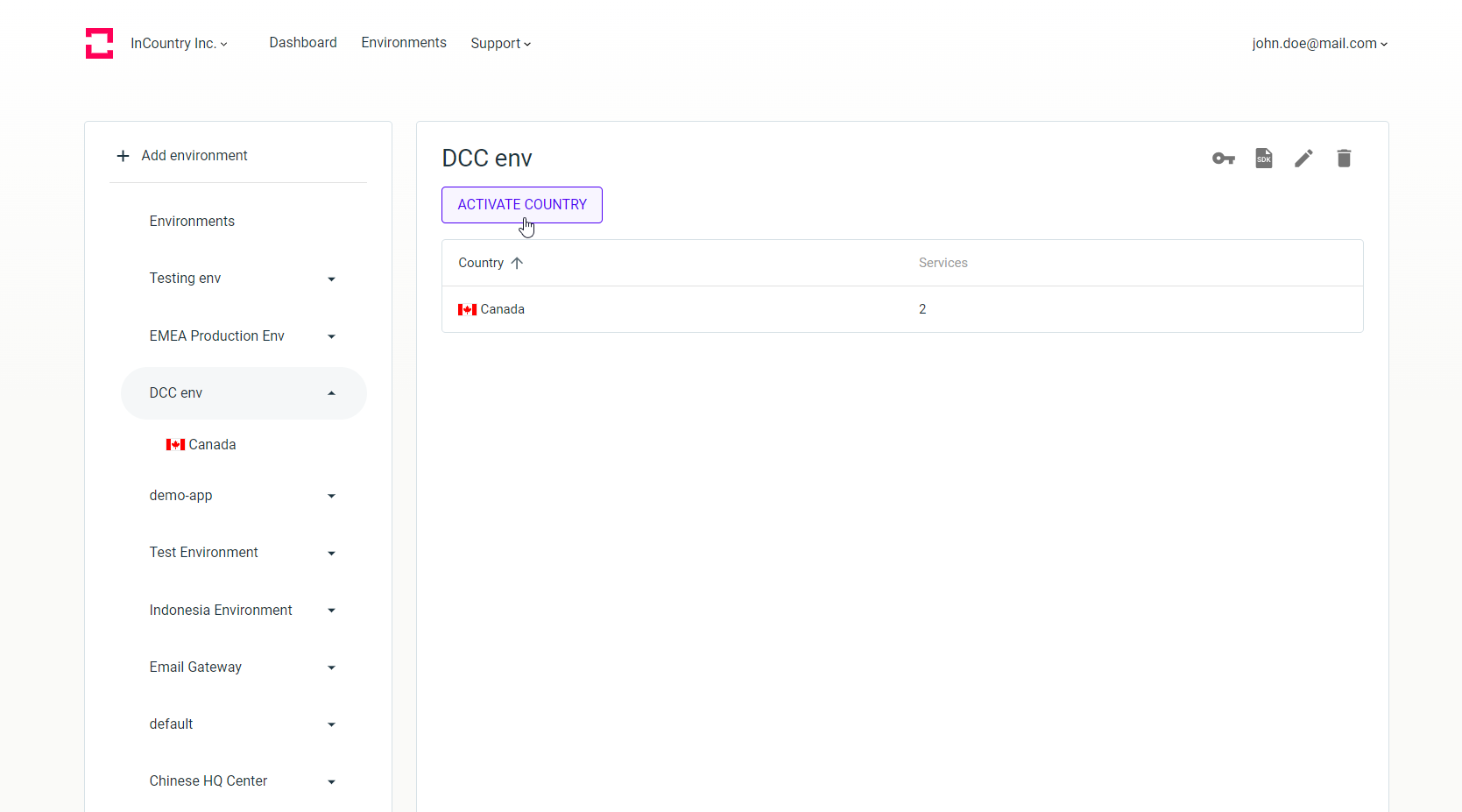Click the plus icon next to Add environment

(x=122, y=156)
